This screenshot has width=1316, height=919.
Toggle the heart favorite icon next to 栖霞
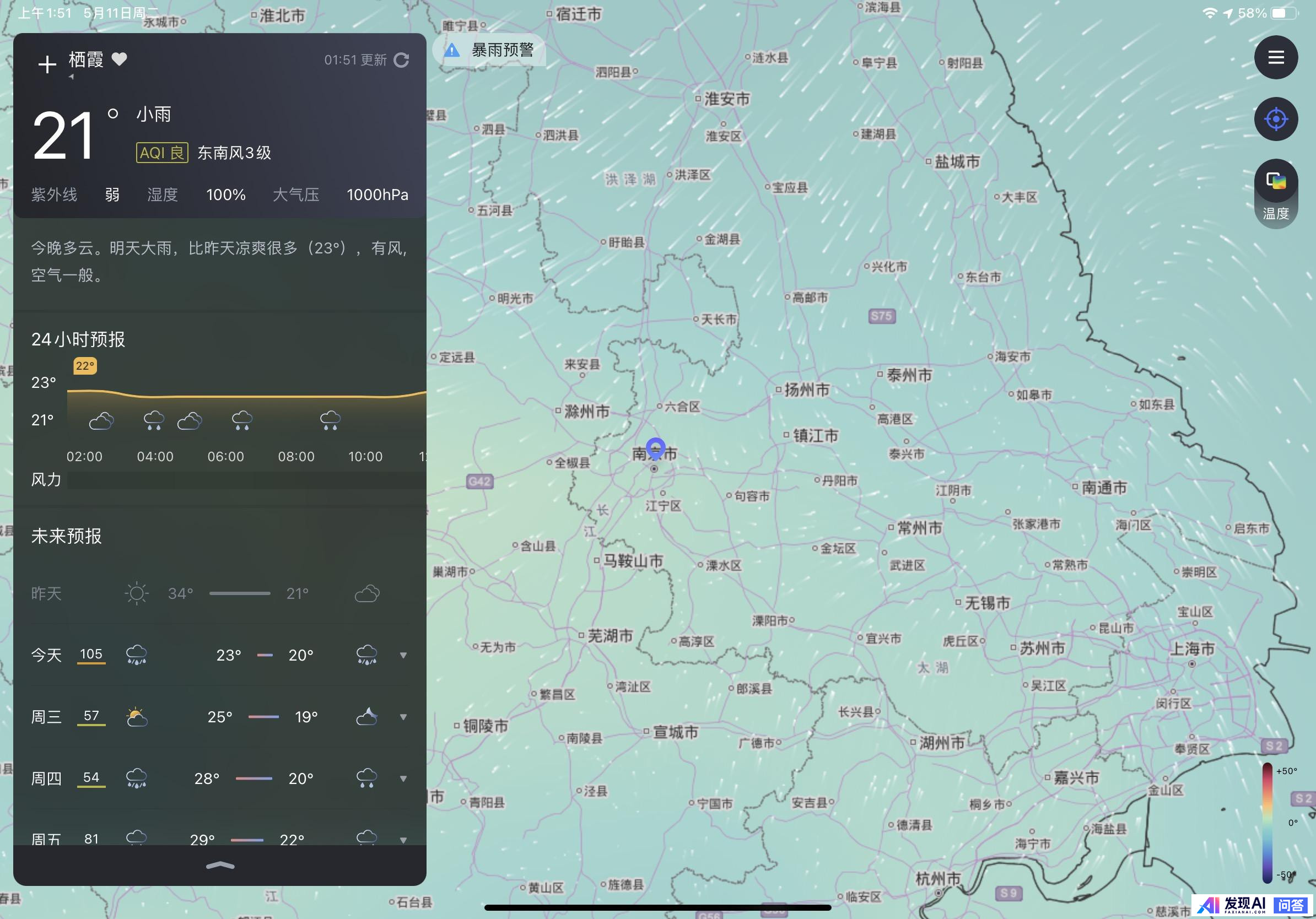coord(119,59)
